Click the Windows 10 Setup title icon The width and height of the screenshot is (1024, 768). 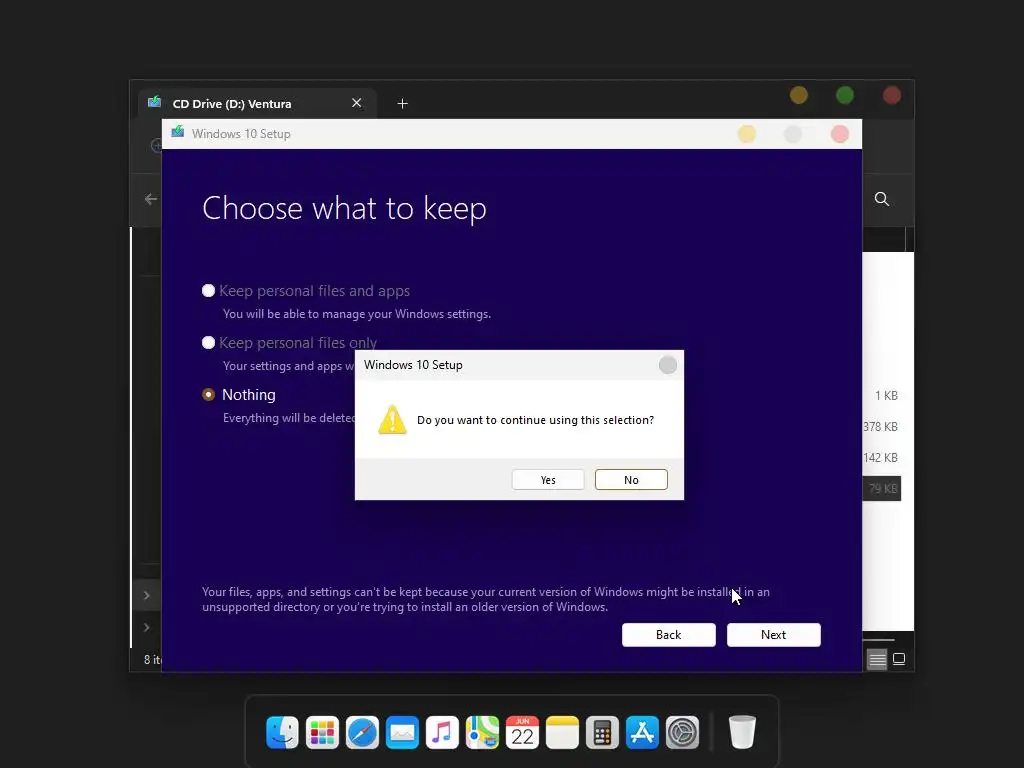178,133
